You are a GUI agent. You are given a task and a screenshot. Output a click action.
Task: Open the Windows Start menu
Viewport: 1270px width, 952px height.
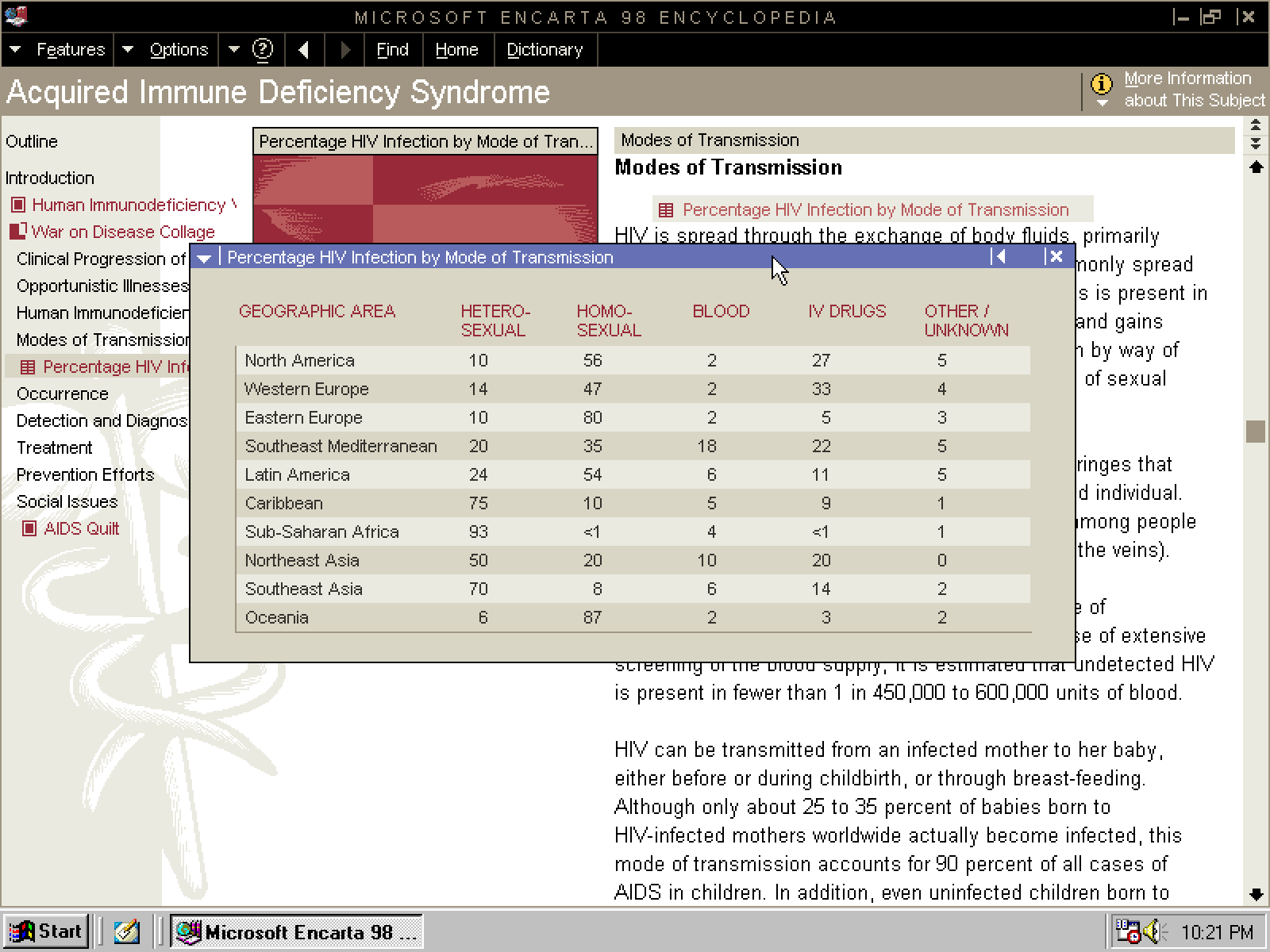tap(46, 931)
